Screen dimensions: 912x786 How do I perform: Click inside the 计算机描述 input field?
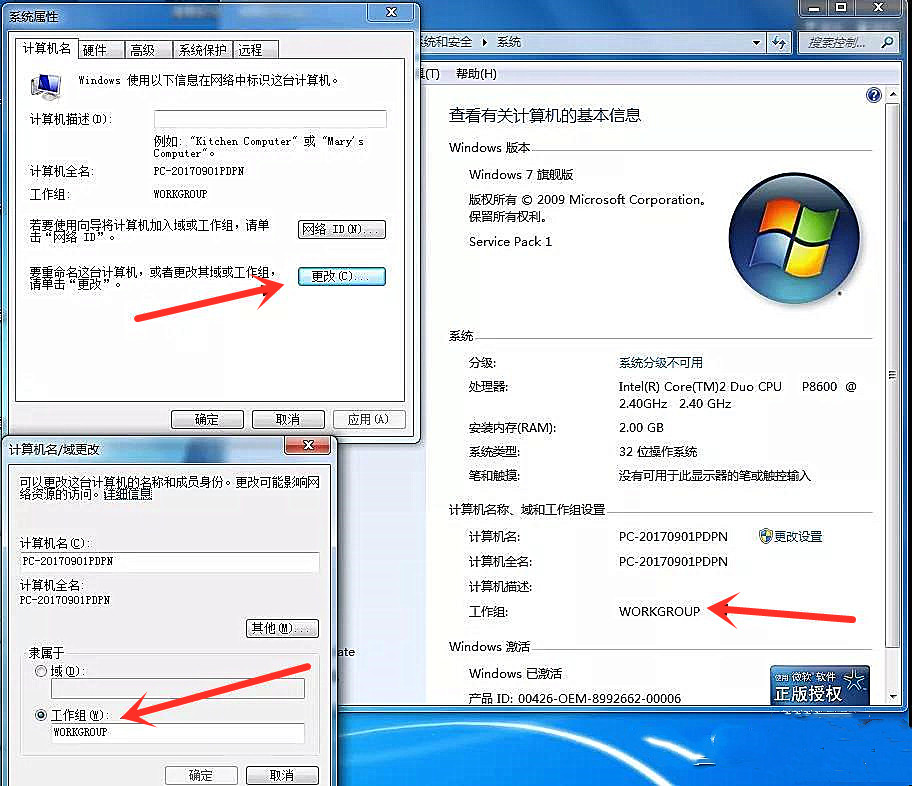pyautogui.click(x=270, y=118)
